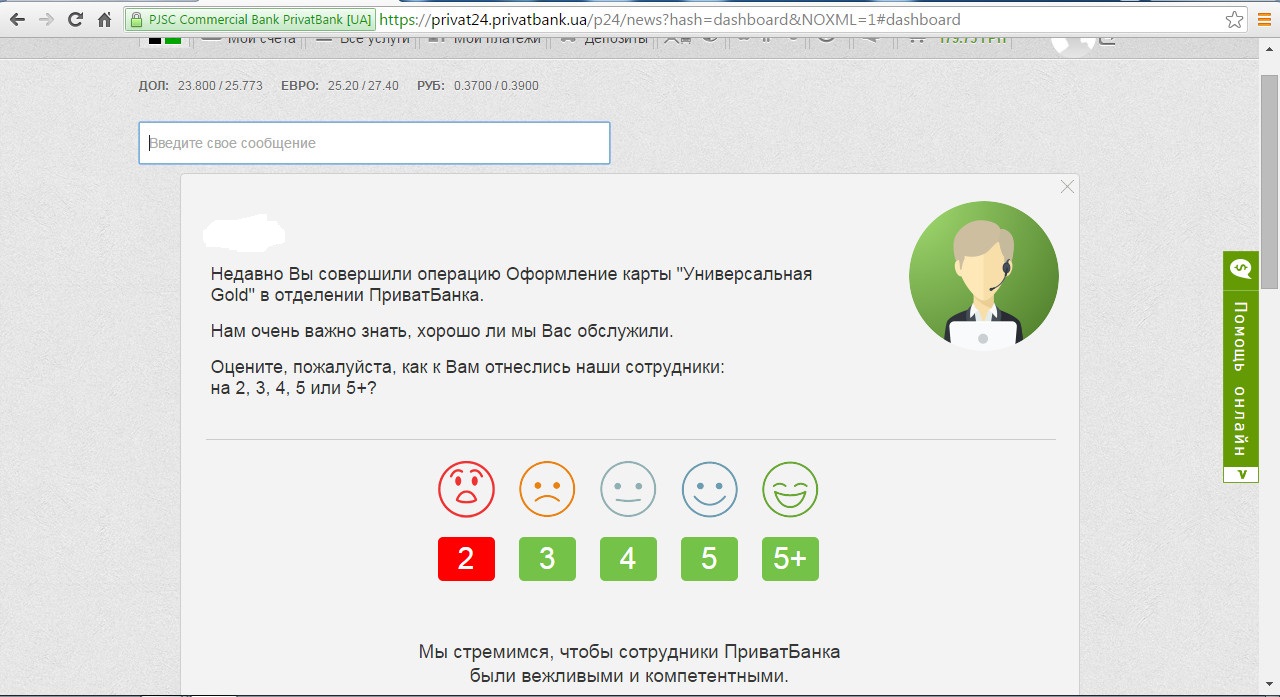Screen dimensions: 1280x697
Task: Click the 'Введите свое сообщение' message field
Action: pos(374,143)
